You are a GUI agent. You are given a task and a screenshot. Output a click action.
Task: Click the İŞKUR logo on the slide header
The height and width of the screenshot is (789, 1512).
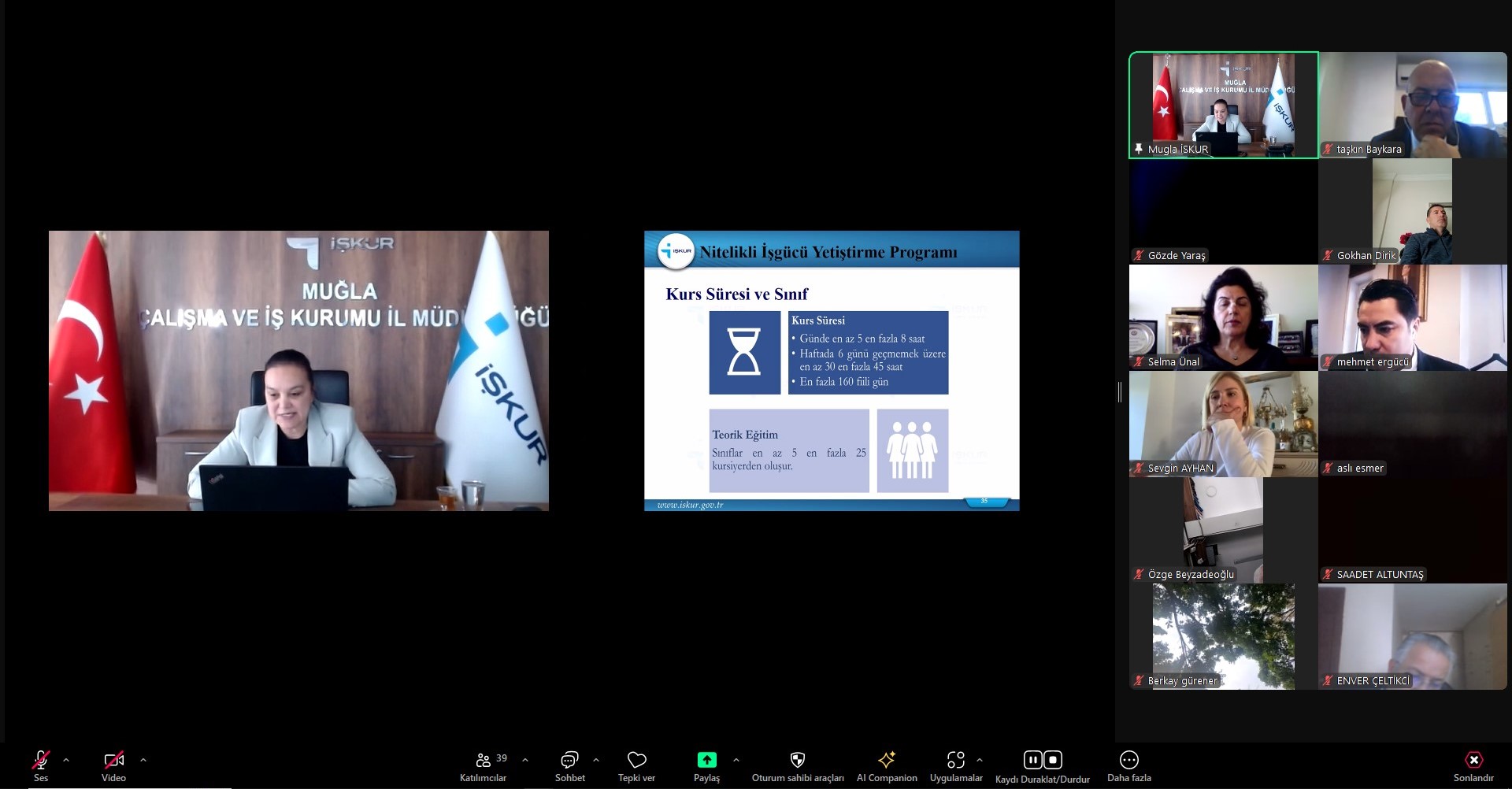pos(676,251)
